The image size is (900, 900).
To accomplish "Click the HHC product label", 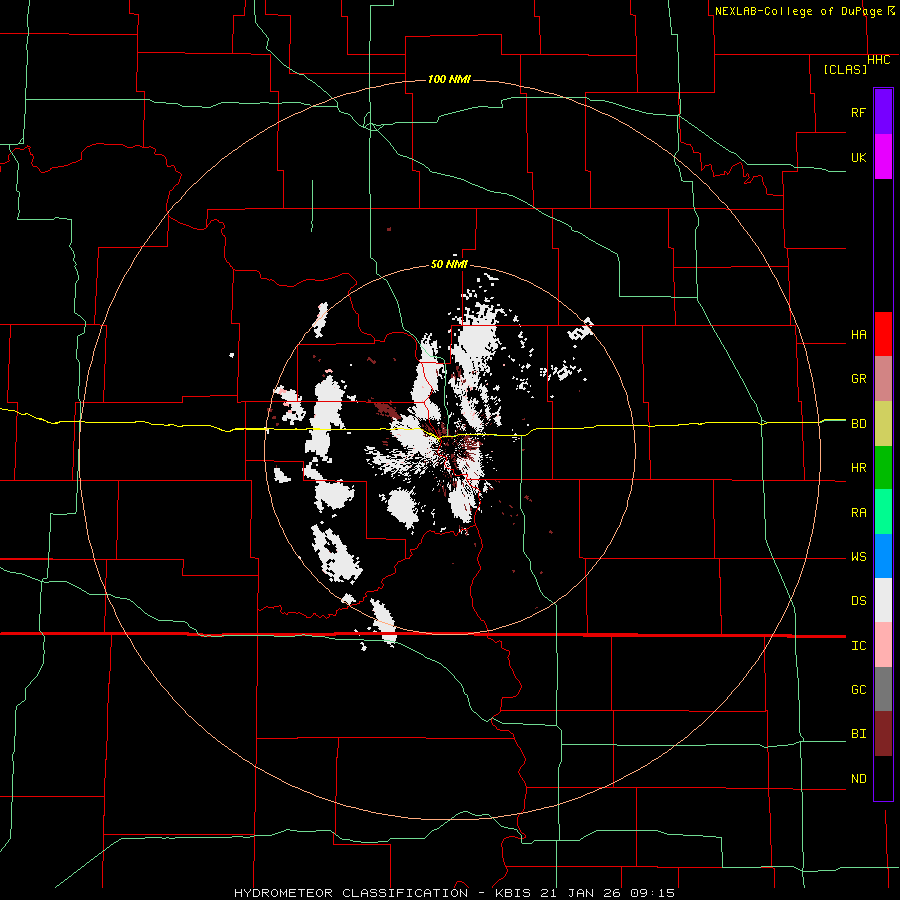I will [x=878, y=60].
